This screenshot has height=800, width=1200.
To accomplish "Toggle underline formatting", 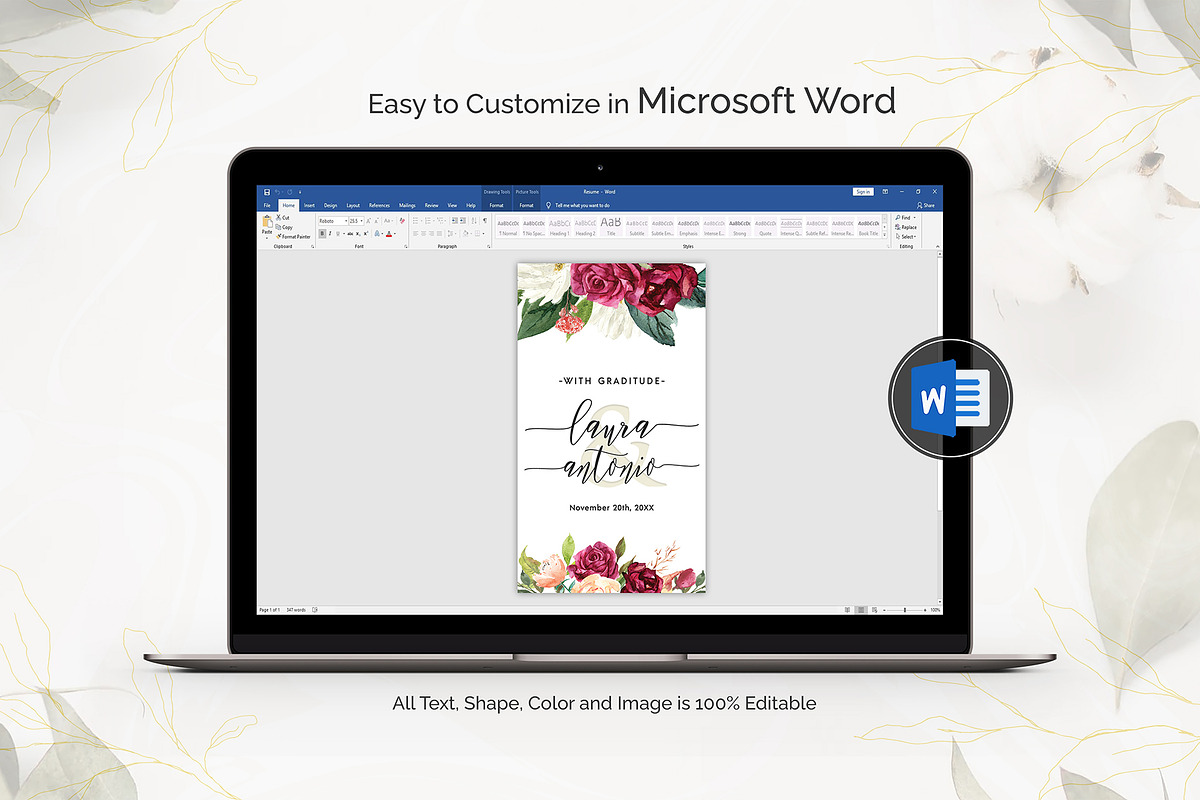I will click(339, 233).
